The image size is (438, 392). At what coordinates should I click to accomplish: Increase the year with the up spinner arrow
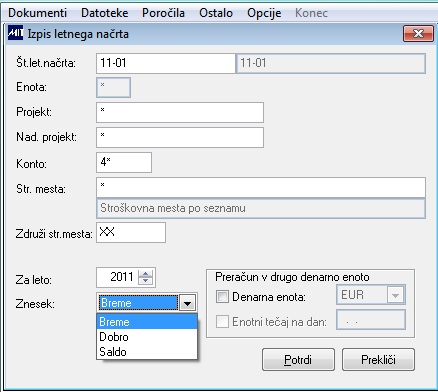145,274
